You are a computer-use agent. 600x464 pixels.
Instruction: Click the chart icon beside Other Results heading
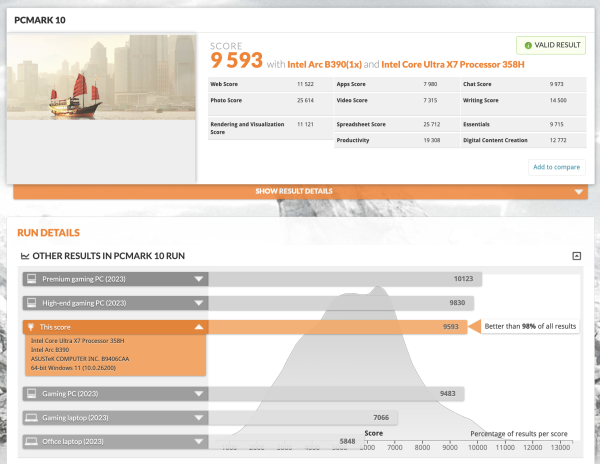pyautogui.click(x=25, y=256)
